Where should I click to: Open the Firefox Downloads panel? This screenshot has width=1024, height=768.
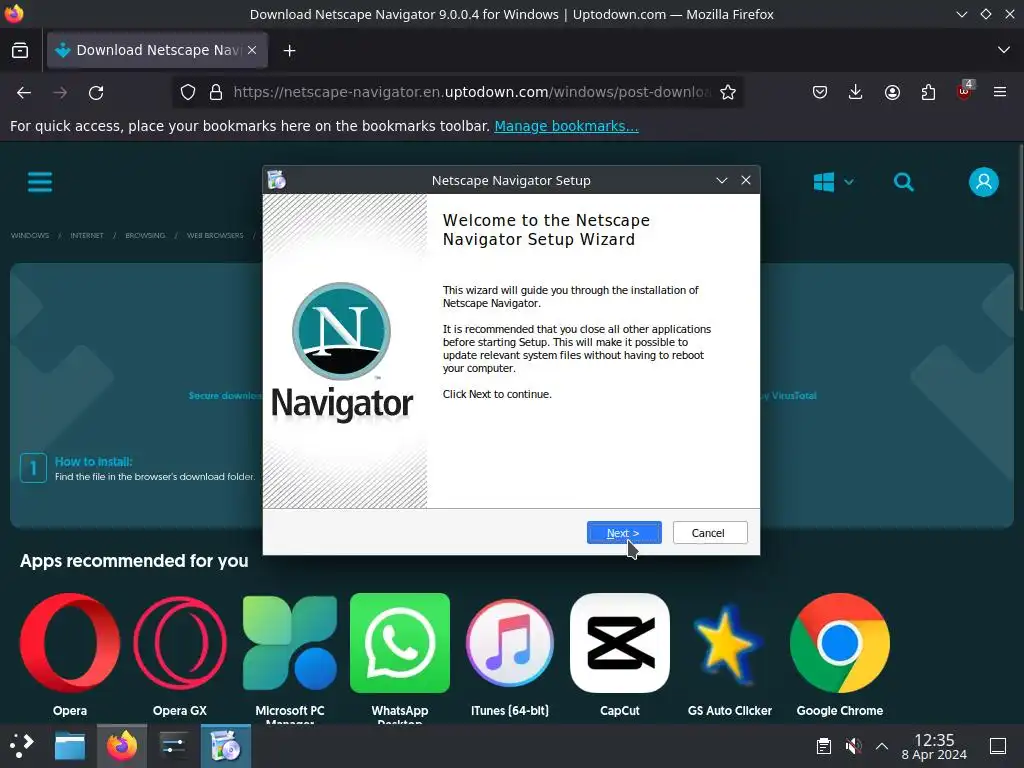(856, 93)
